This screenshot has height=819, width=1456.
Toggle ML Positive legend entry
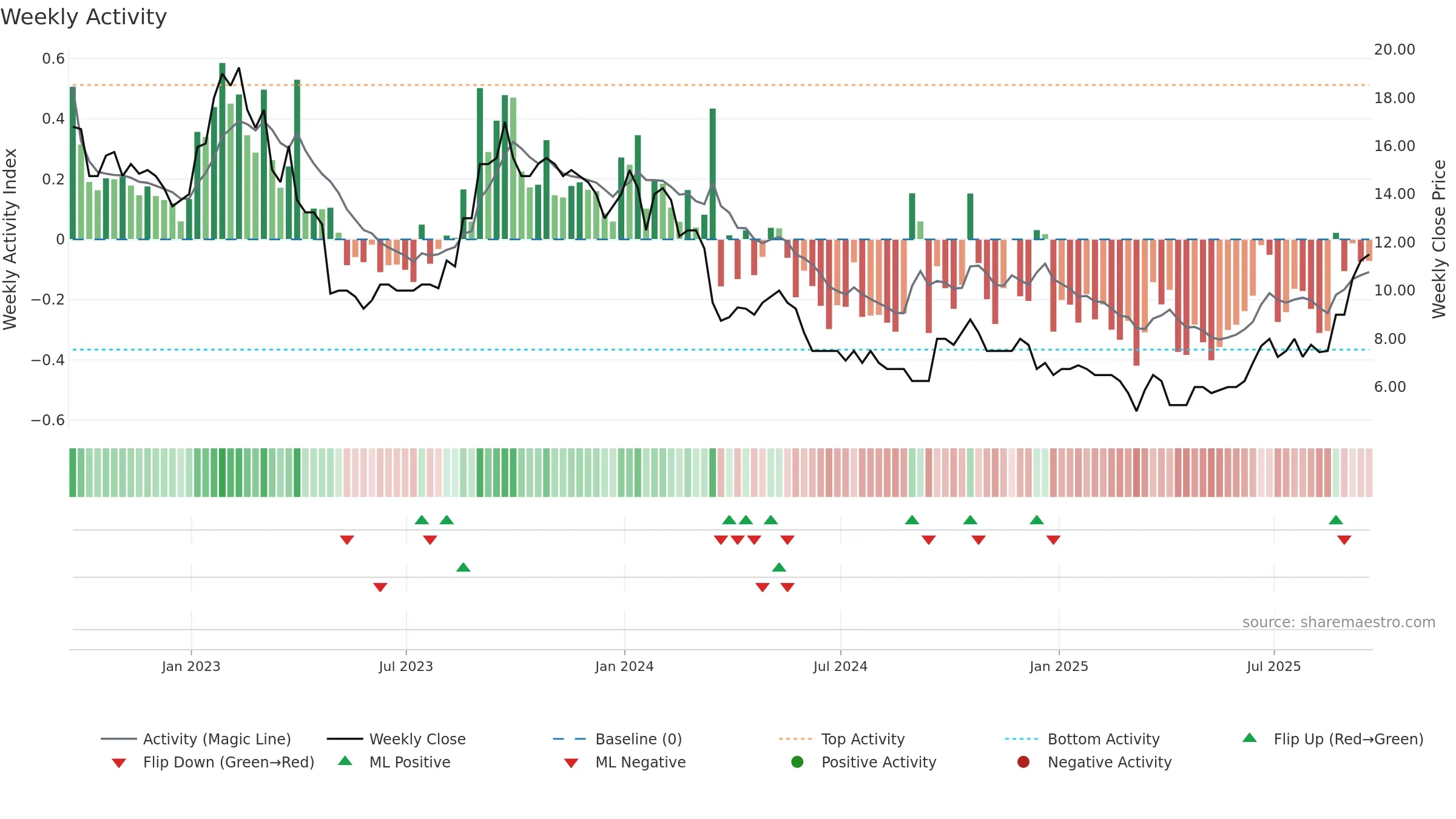(394, 762)
